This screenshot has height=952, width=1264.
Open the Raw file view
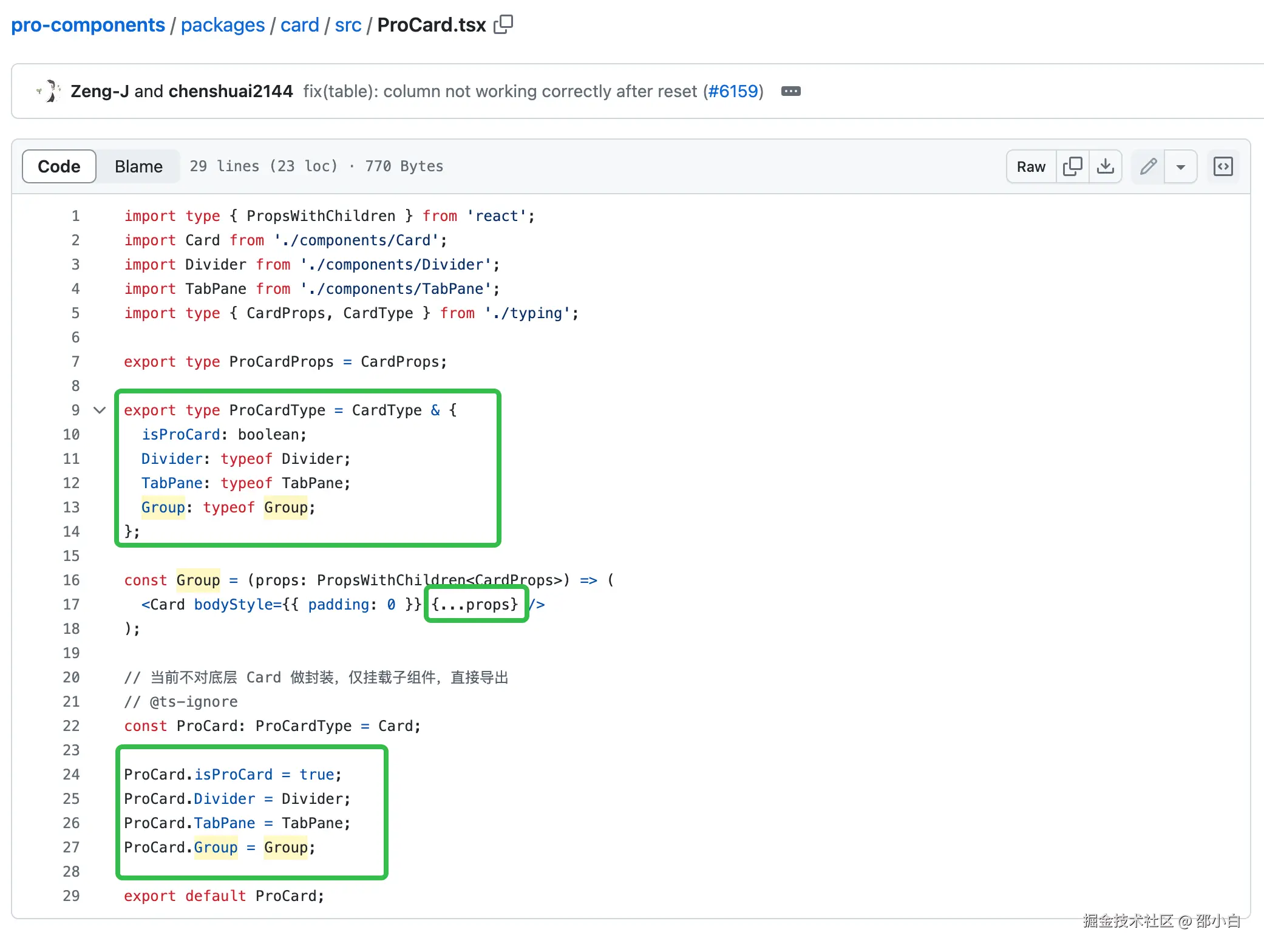click(1031, 166)
